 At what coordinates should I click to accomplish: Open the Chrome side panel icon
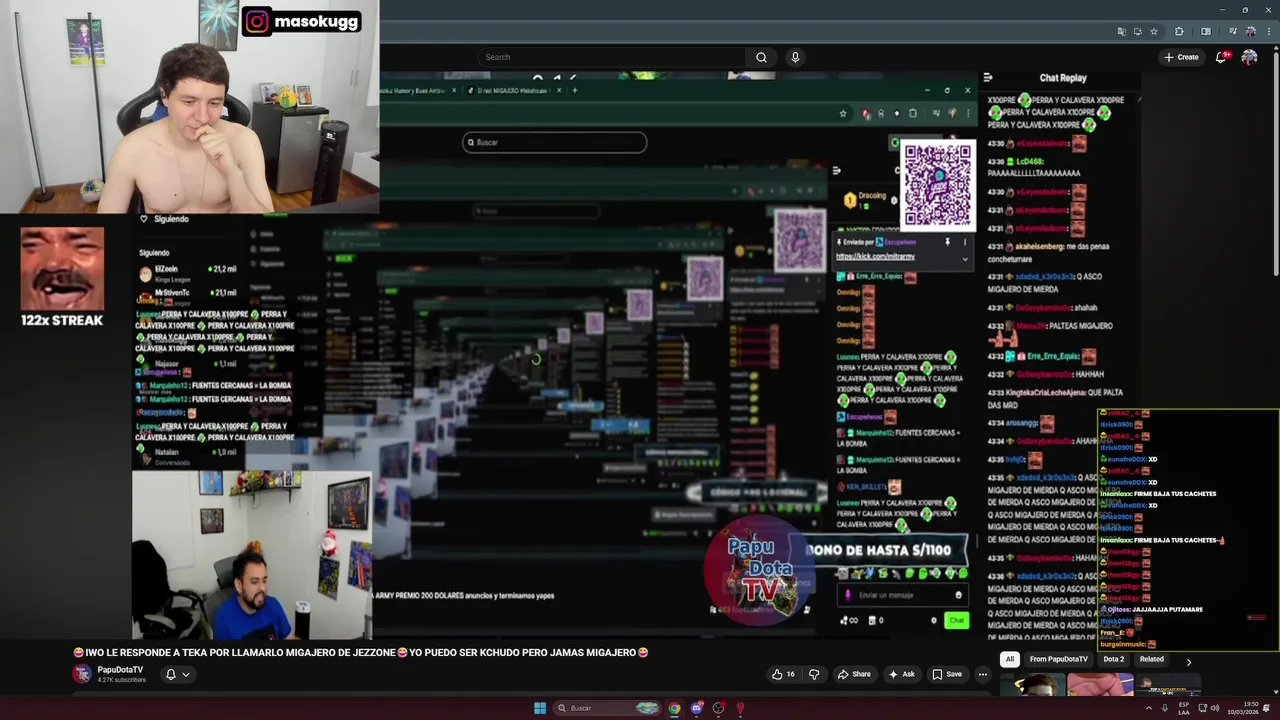[1205, 31]
